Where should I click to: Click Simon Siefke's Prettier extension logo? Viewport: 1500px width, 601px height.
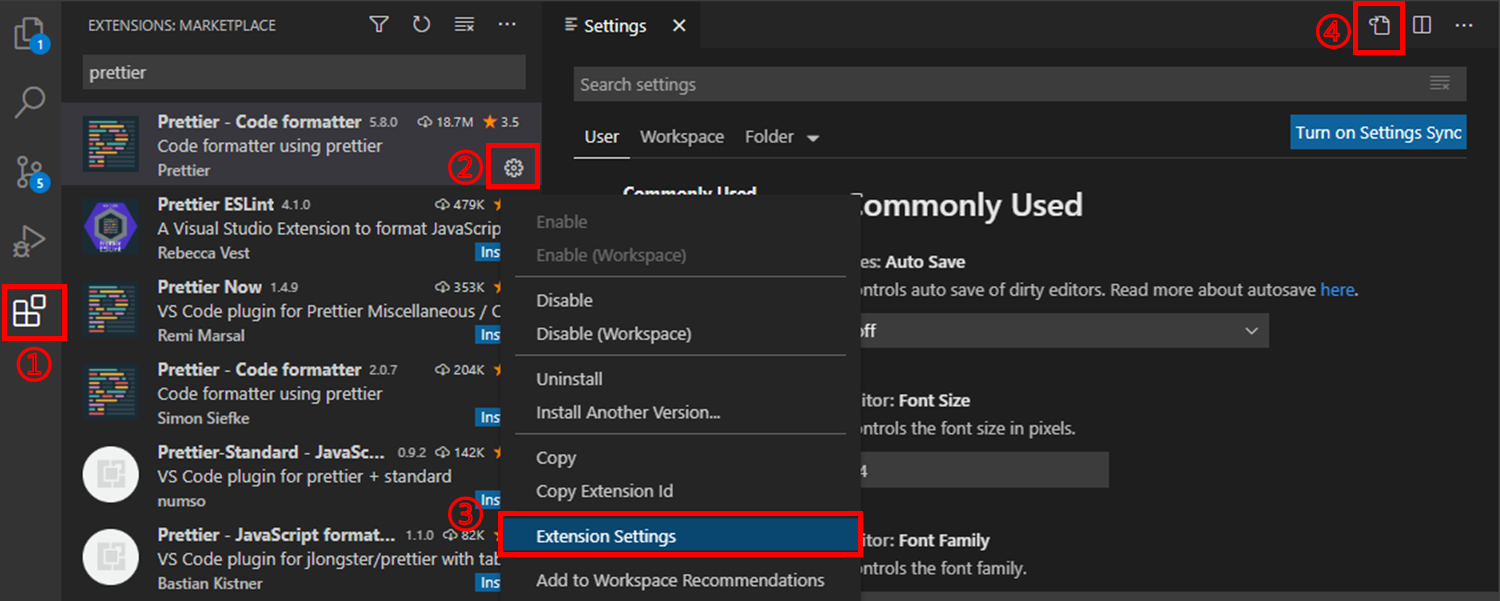pyautogui.click(x=110, y=393)
